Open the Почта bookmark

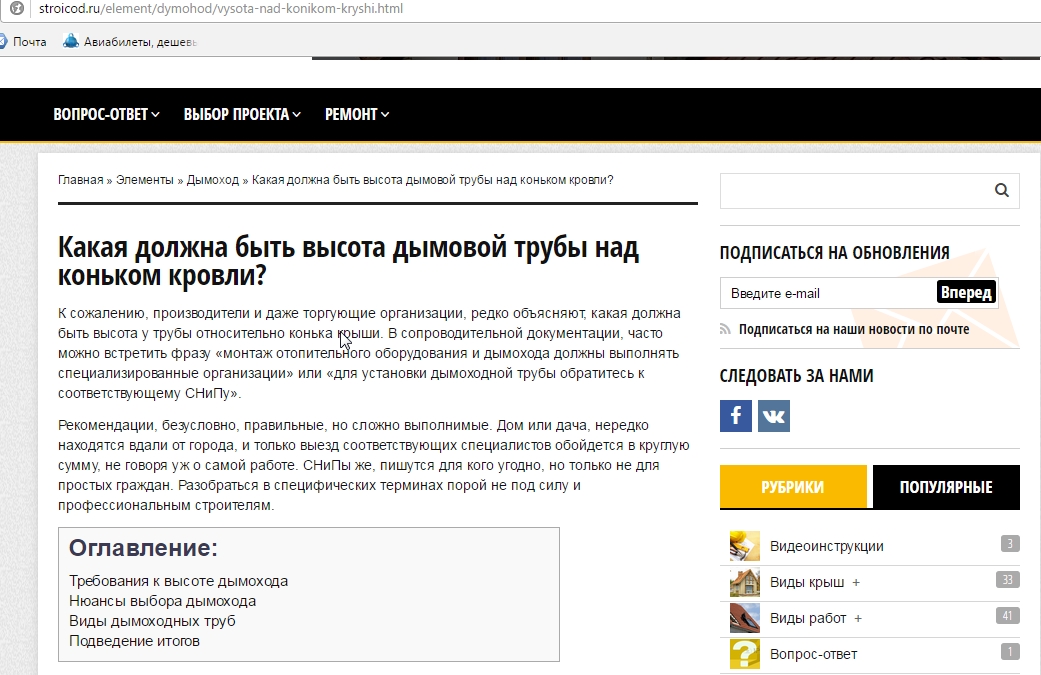(x=30, y=42)
